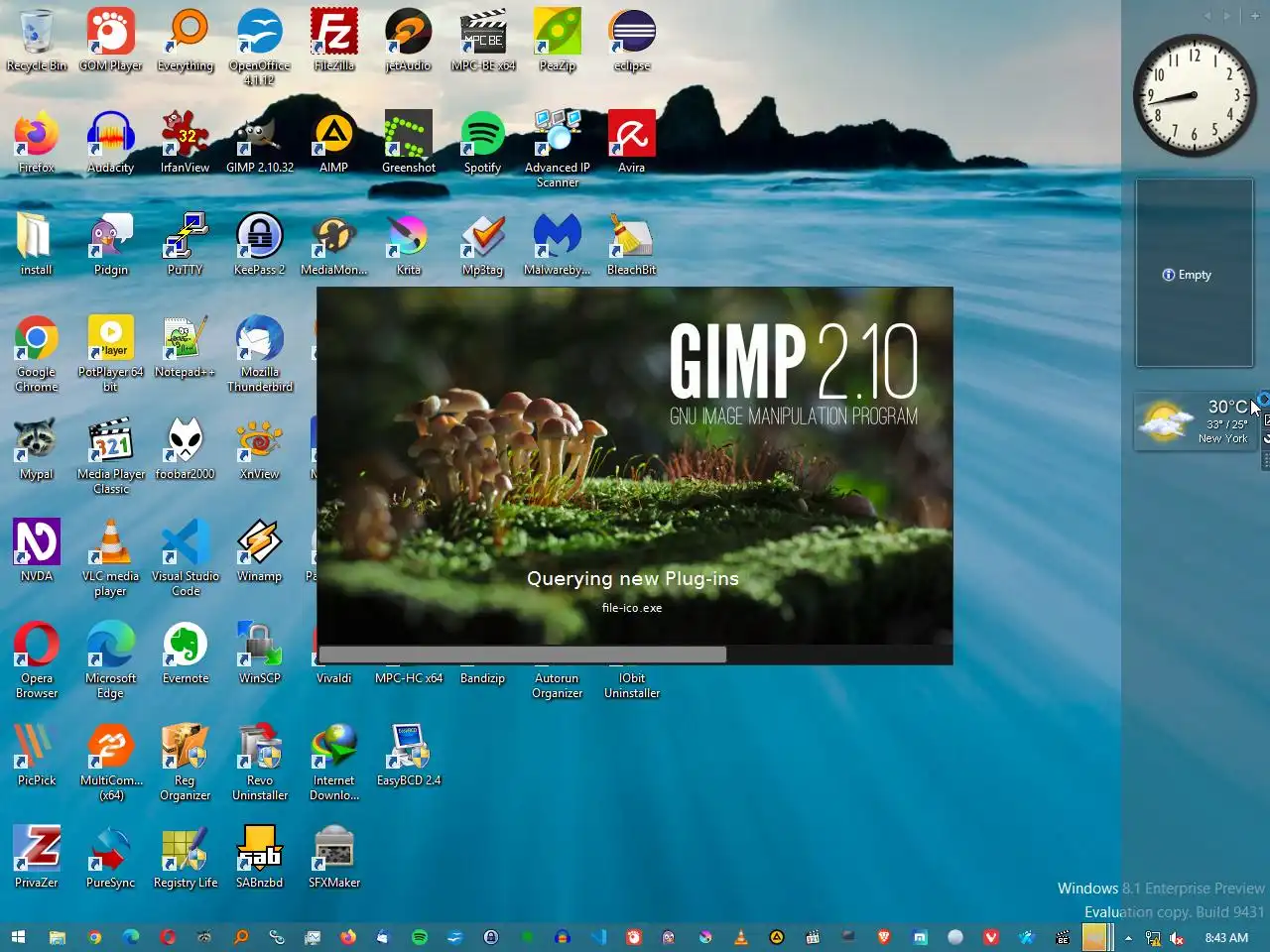This screenshot has width=1270, height=952.
Task: Show hidden tray icons arrow
Action: pos(1128,937)
